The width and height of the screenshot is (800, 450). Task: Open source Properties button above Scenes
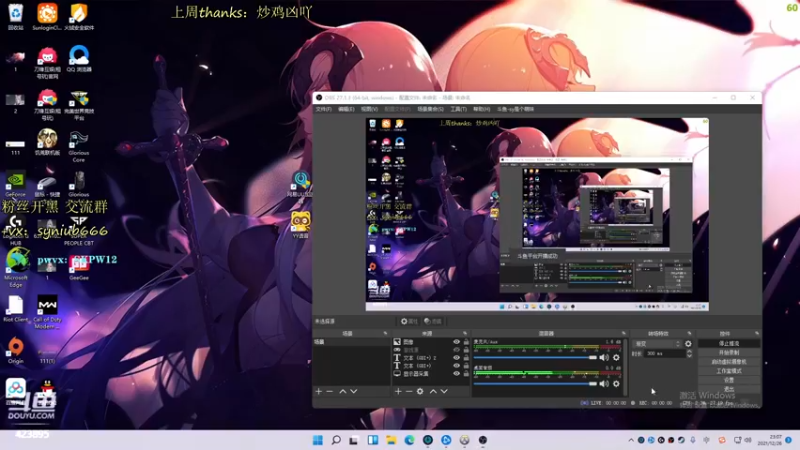[x=409, y=321]
